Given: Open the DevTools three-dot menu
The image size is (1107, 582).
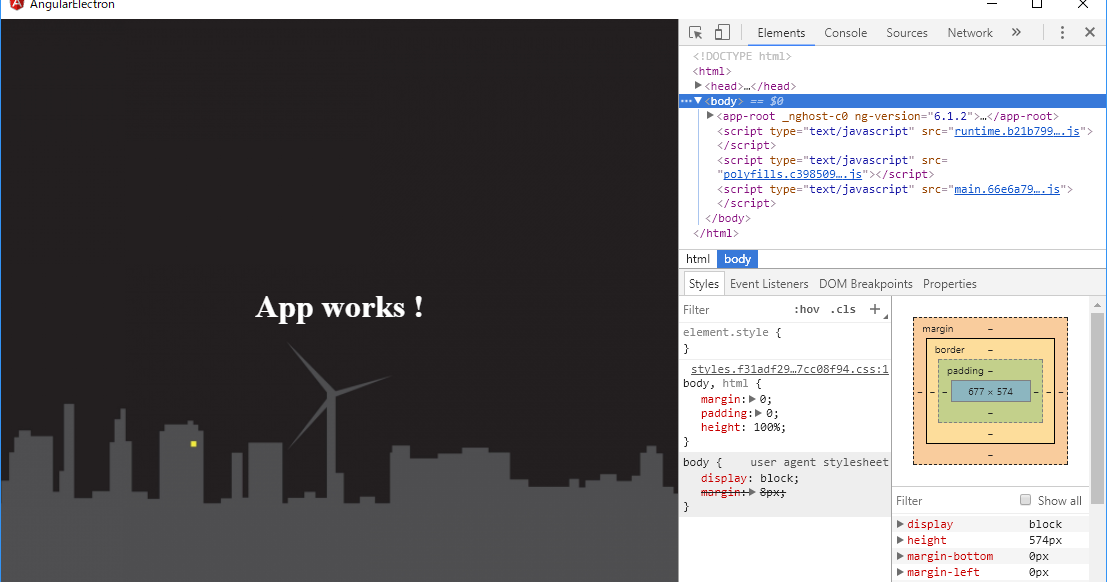Looking at the screenshot, I should click(x=1062, y=31).
